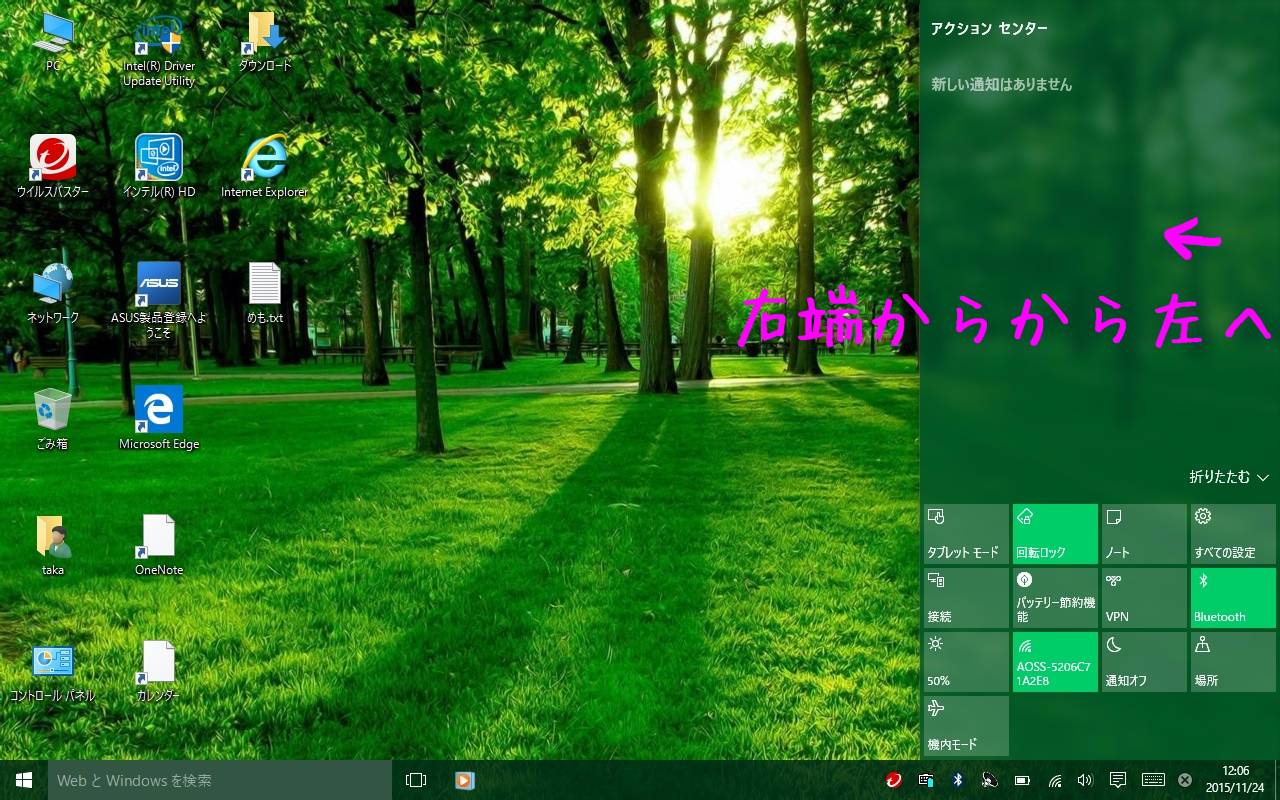The width and height of the screenshot is (1280, 800).
Task: Open the PC desktop icon
Action: 53,42
